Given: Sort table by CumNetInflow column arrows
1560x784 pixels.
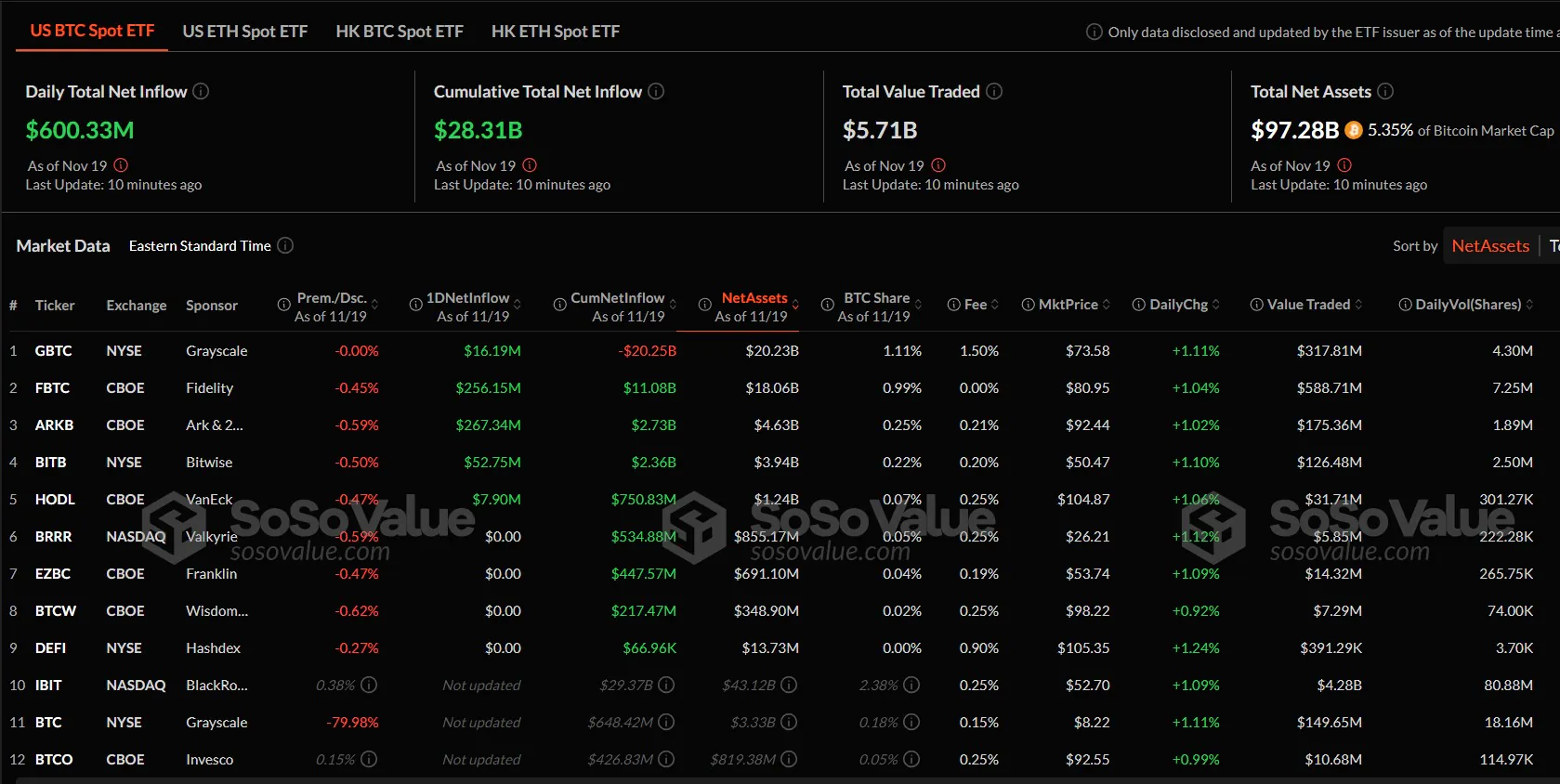Looking at the screenshot, I should 673,305.
